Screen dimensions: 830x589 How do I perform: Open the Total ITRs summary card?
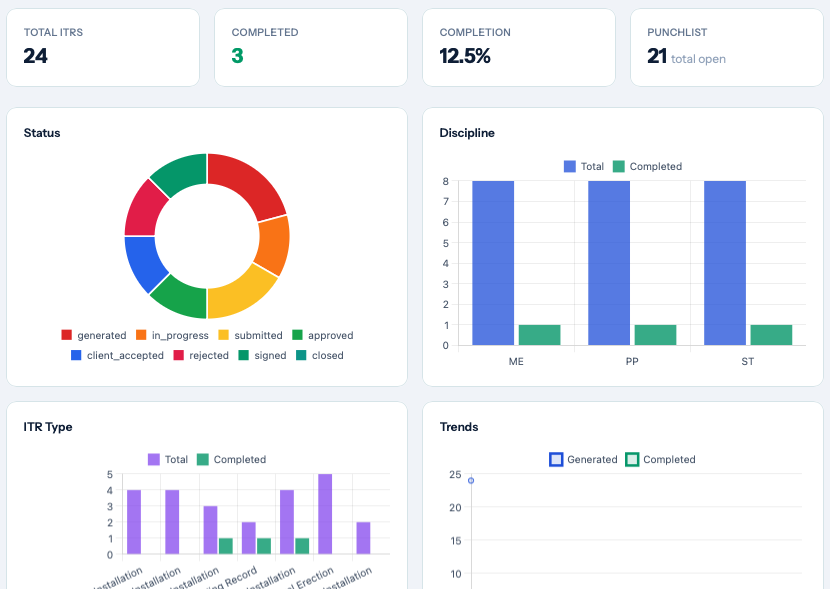pyautogui.click(x=103, y=47)
